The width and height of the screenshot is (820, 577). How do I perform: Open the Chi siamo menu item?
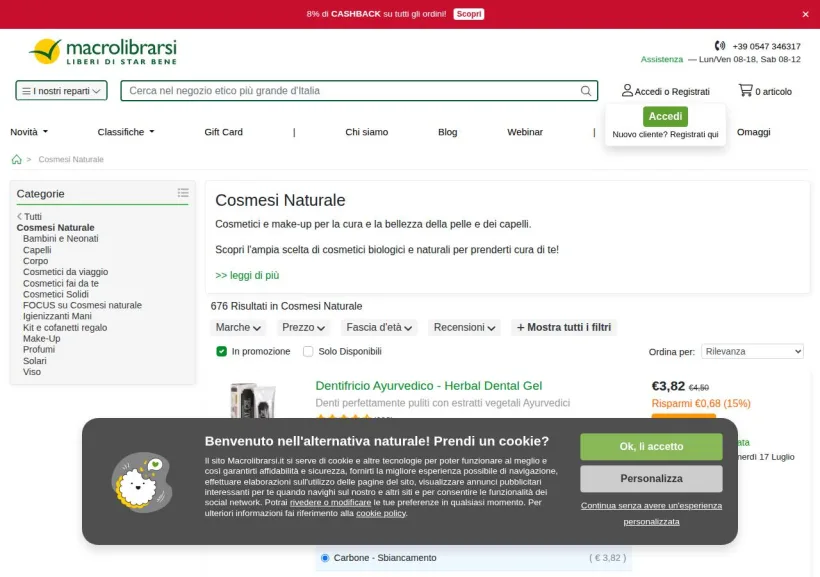click(367, 132)
